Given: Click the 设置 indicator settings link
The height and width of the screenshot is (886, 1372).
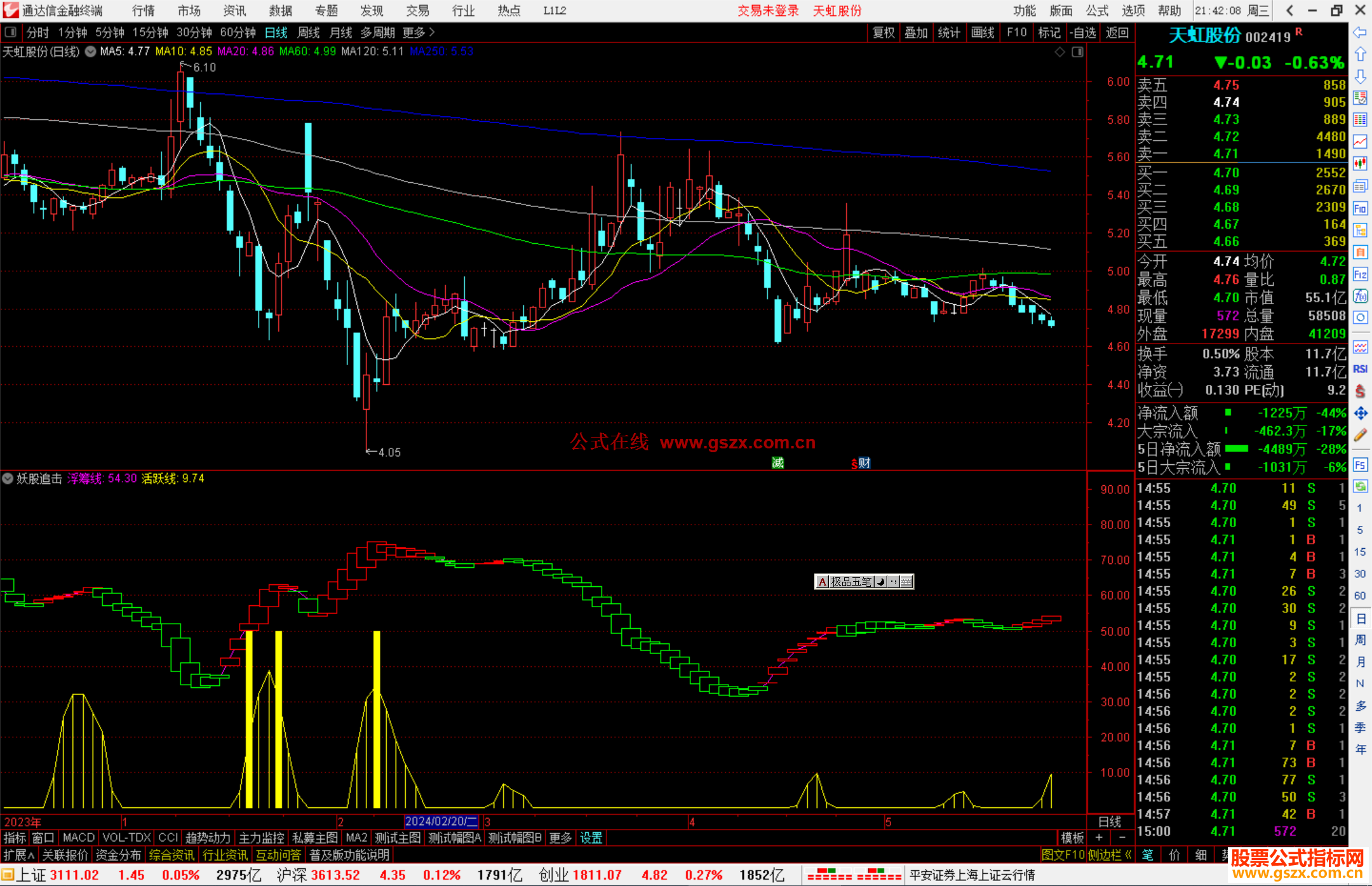Looking at the screenshot, I should point(591,838).
